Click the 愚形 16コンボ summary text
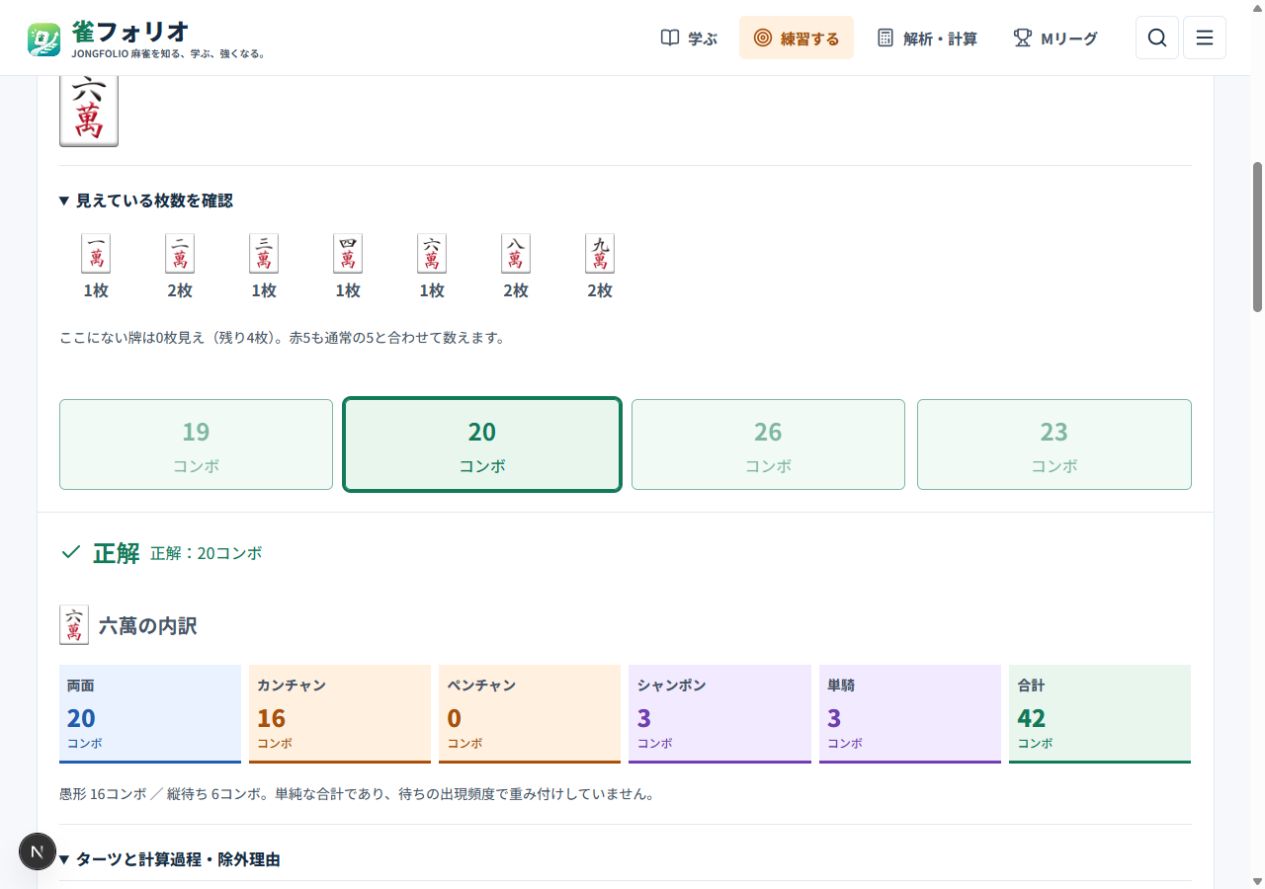 pyautogui.click(x=356, y=795)
